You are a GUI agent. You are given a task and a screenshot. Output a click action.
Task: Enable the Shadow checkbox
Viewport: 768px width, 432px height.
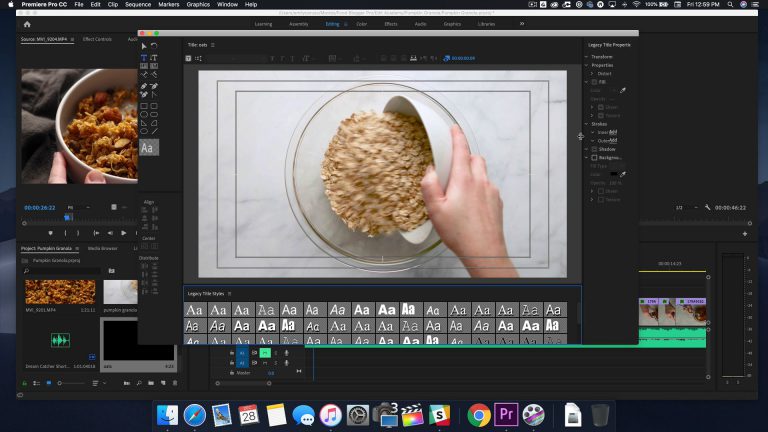(x=594, y=149)
